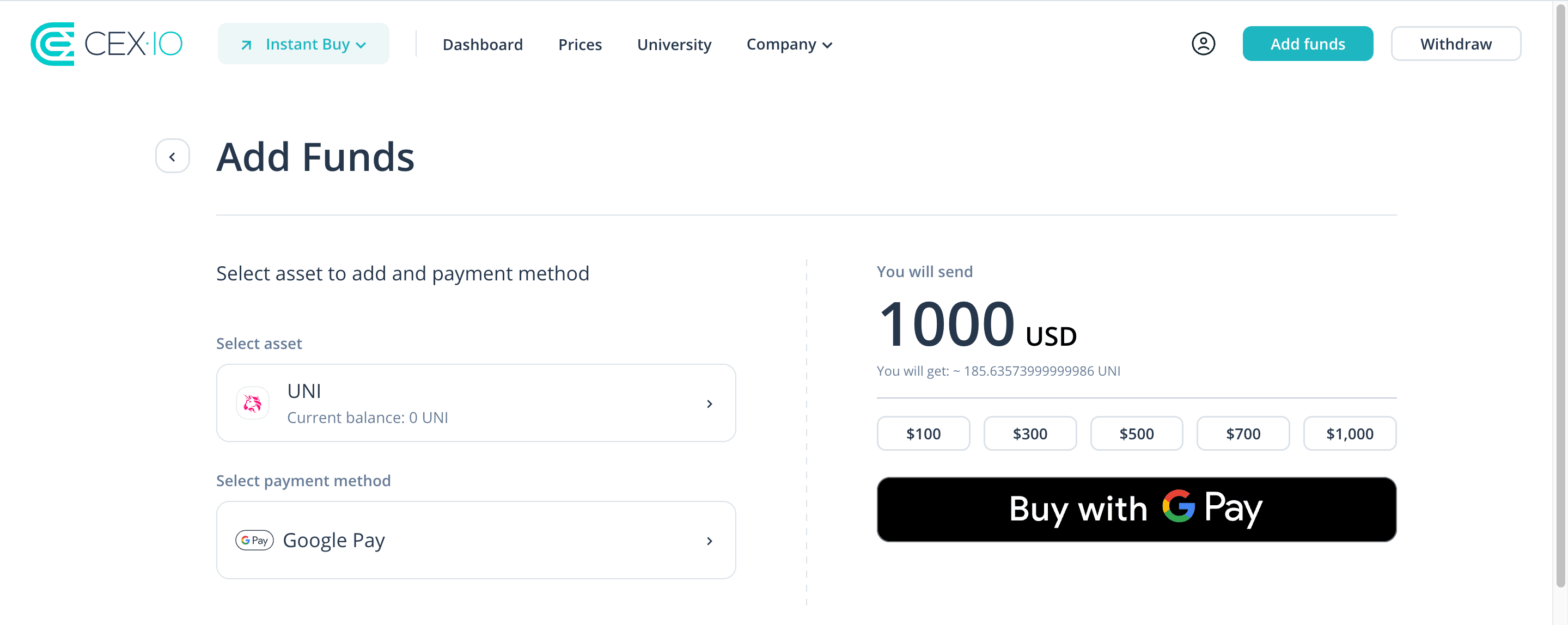Open the Dashboard menu item
Image resolution: width=1568 pixels, height=625 pixels.
pyautogui.click(x=483, y=45)
